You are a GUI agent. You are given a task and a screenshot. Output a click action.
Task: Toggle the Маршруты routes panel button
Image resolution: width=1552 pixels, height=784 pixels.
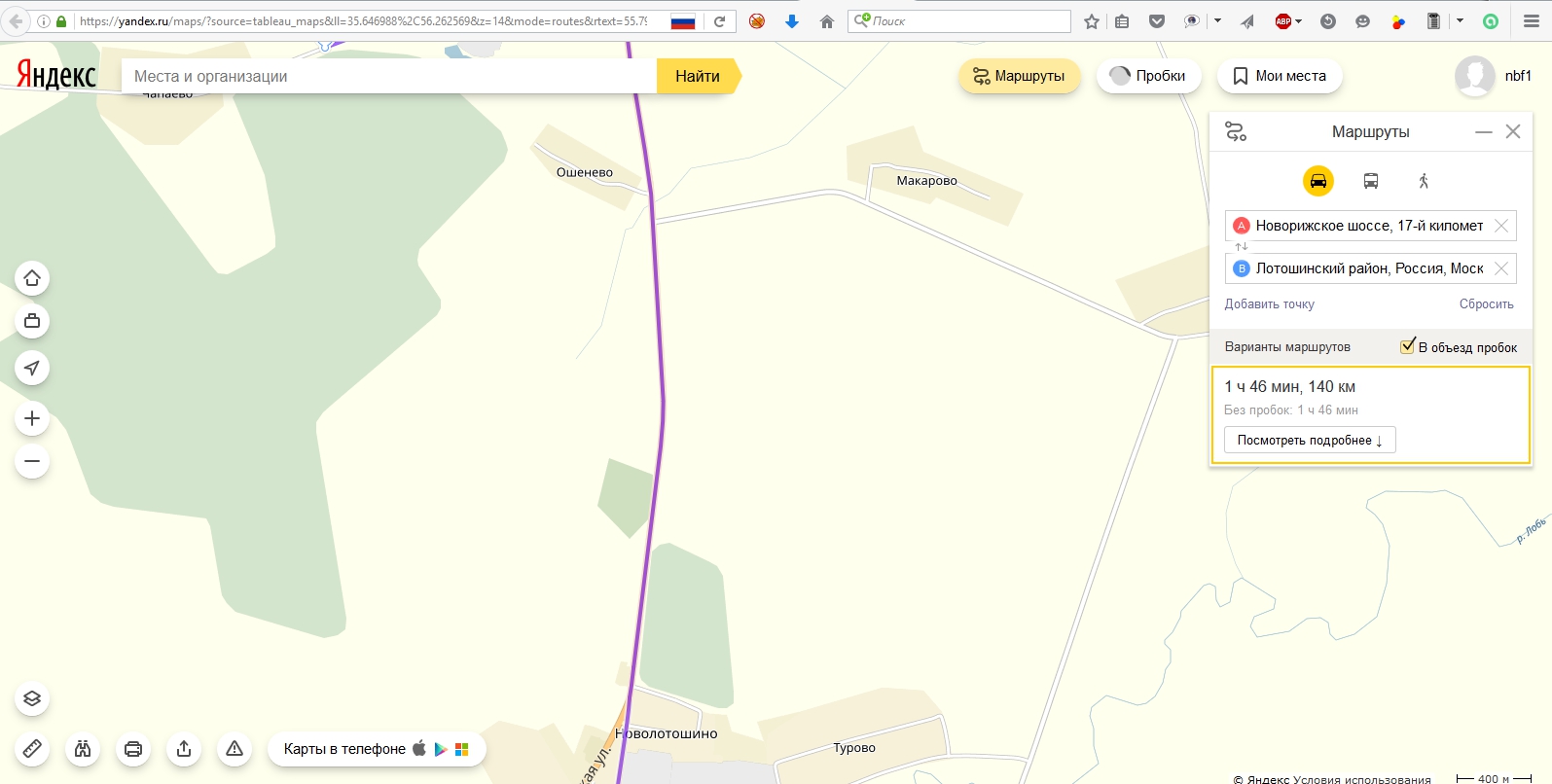click(1019, 76)
